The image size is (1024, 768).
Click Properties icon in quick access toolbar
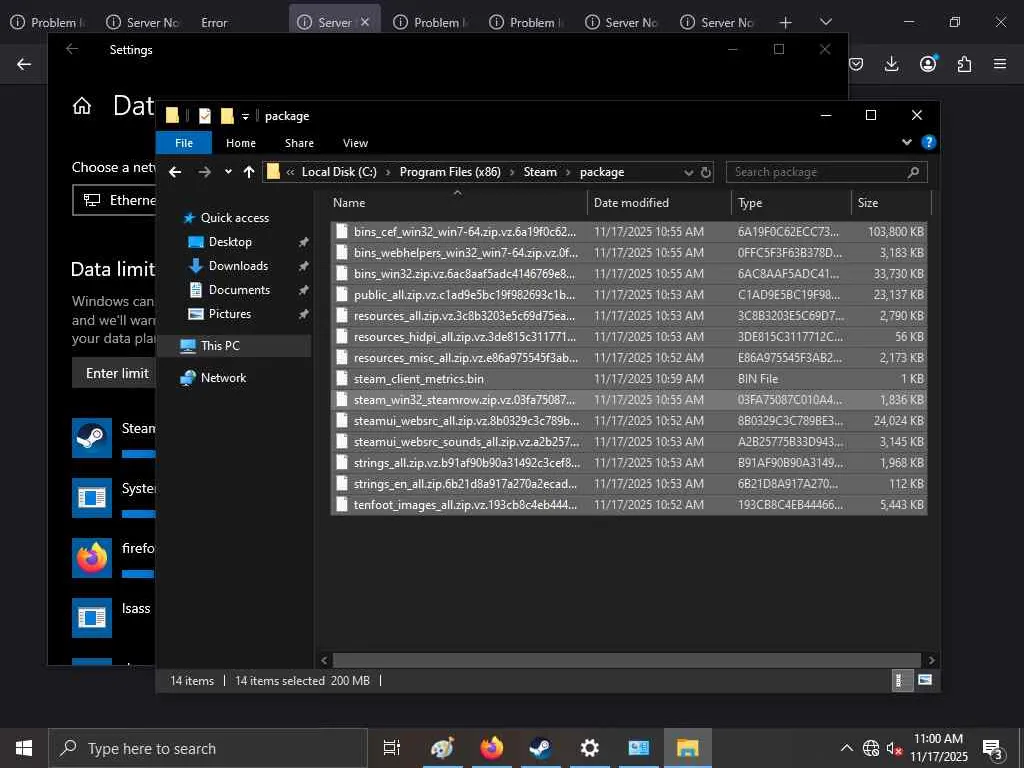coord(204,116)
